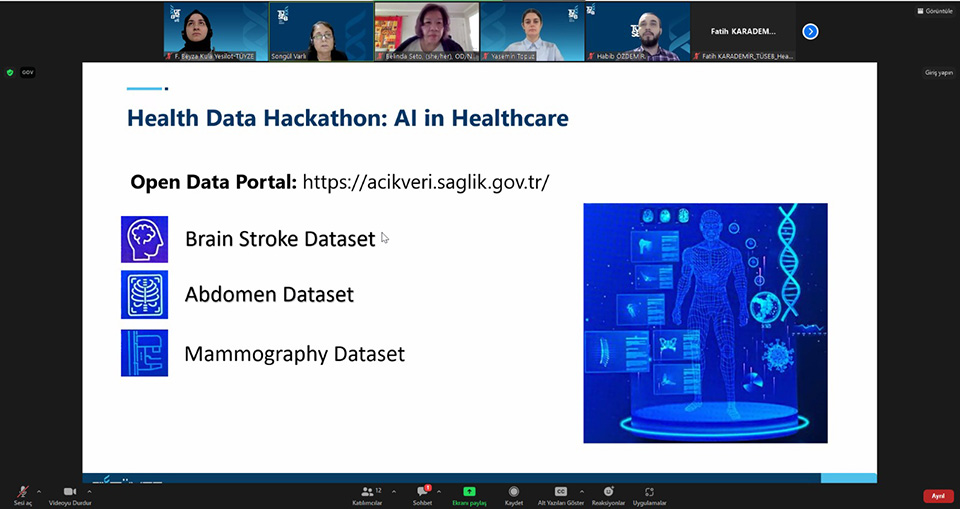Start recording with the Kaydet icon

tap(514, 493)
